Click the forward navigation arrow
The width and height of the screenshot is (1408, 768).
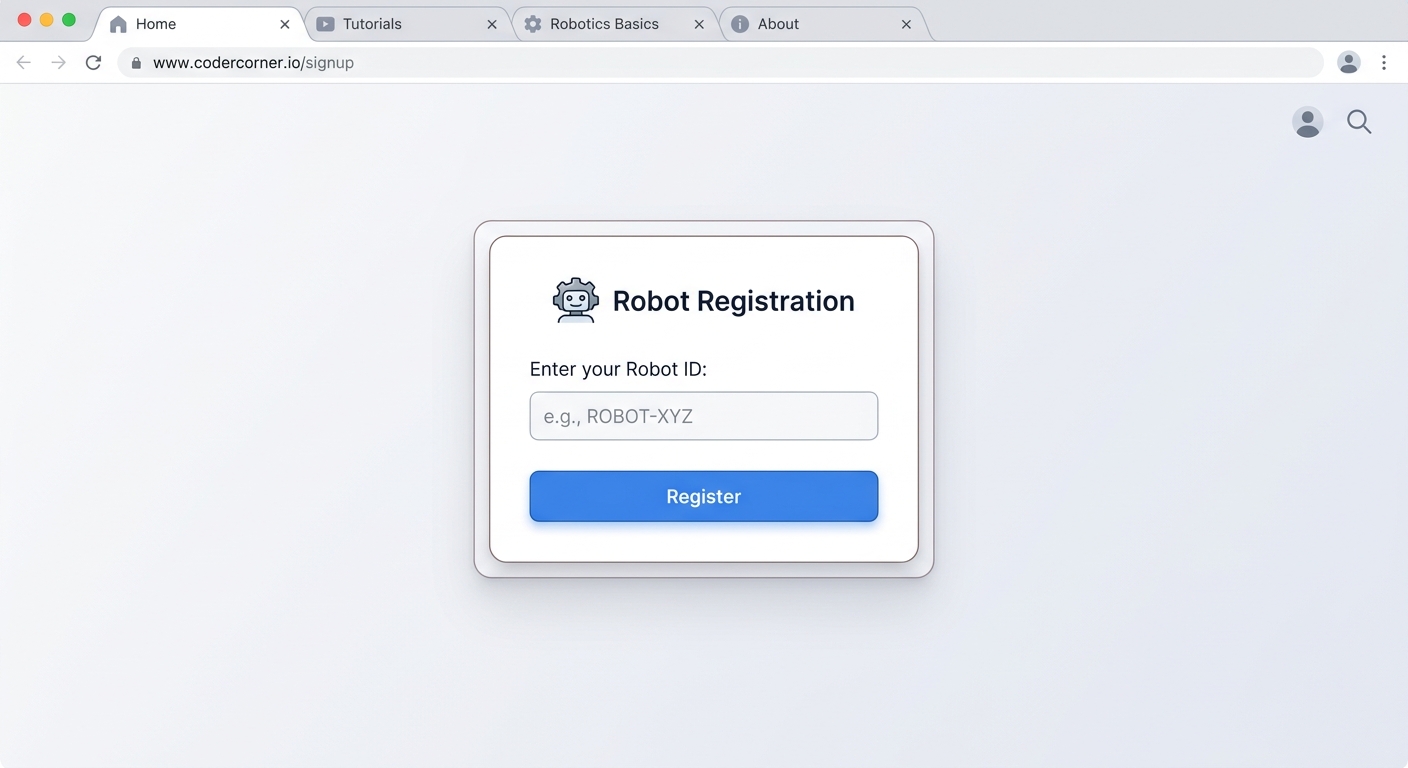pyautogui.click(x=58, y=62)
